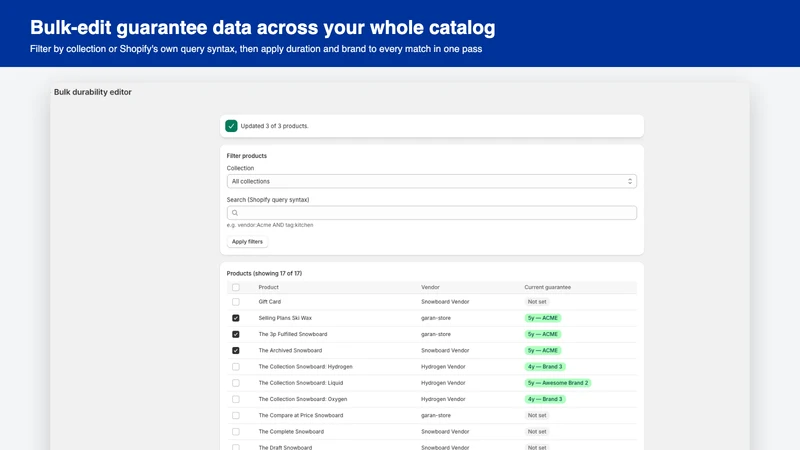Click the Bulk durability editor title
Image resolution: width=800 pixels, height=450 pixels.
[x=93, y=92]
